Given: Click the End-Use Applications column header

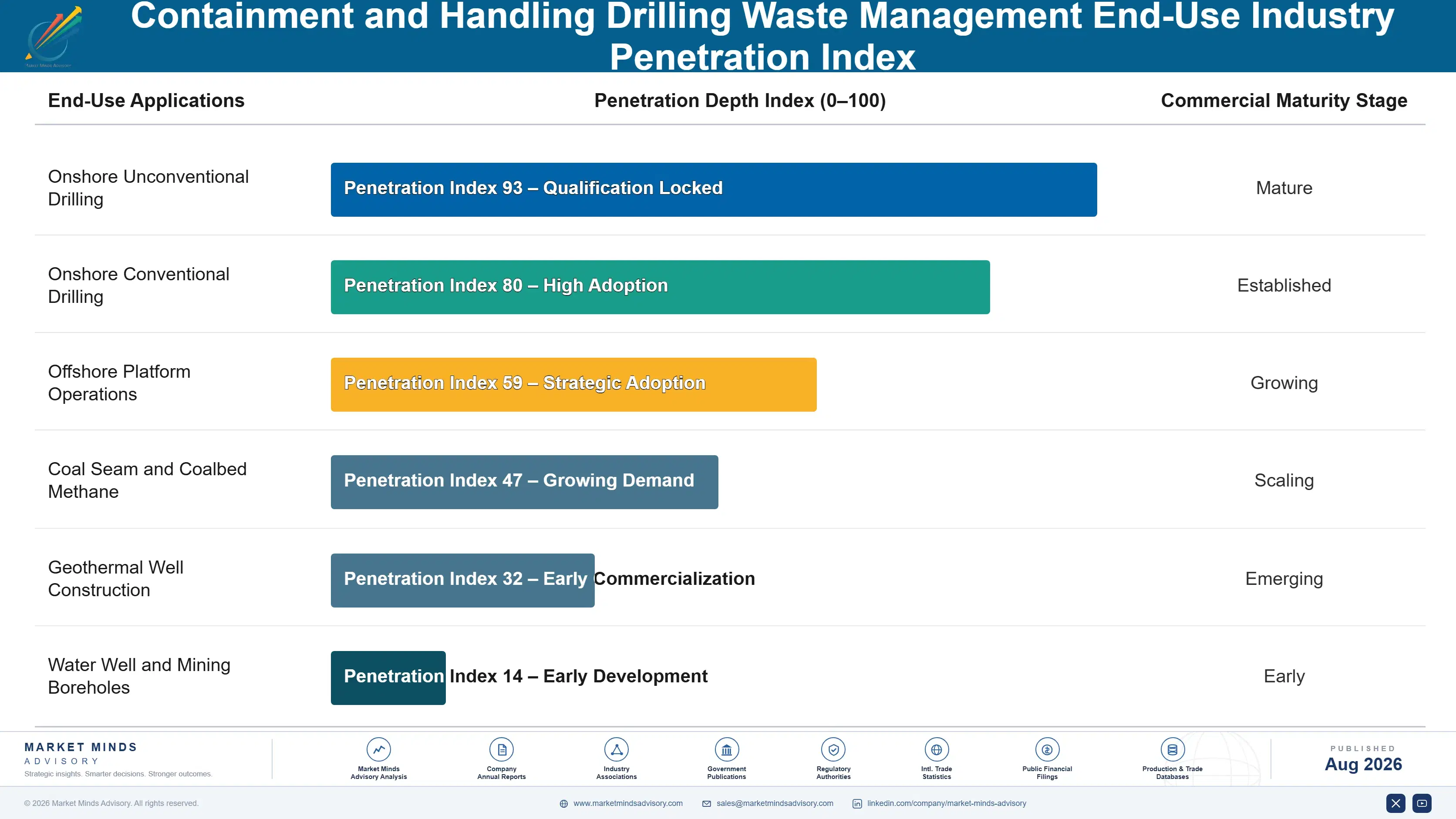Looking at the screenshot, I should (146, 101).
